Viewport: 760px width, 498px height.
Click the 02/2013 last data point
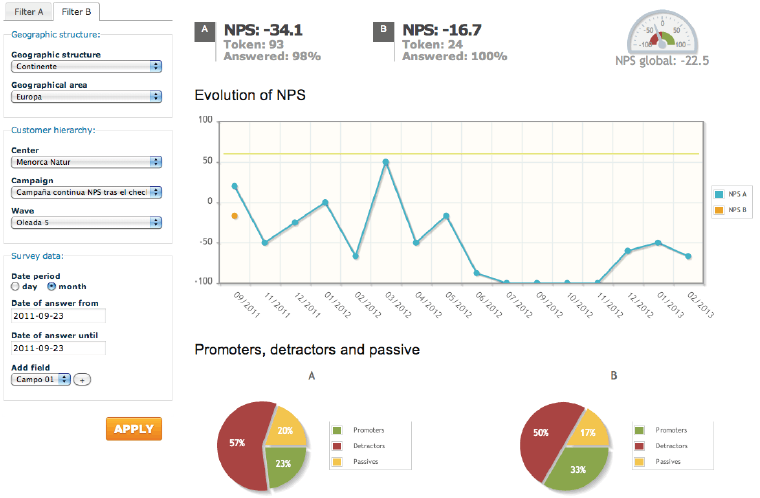pos(688,256)
